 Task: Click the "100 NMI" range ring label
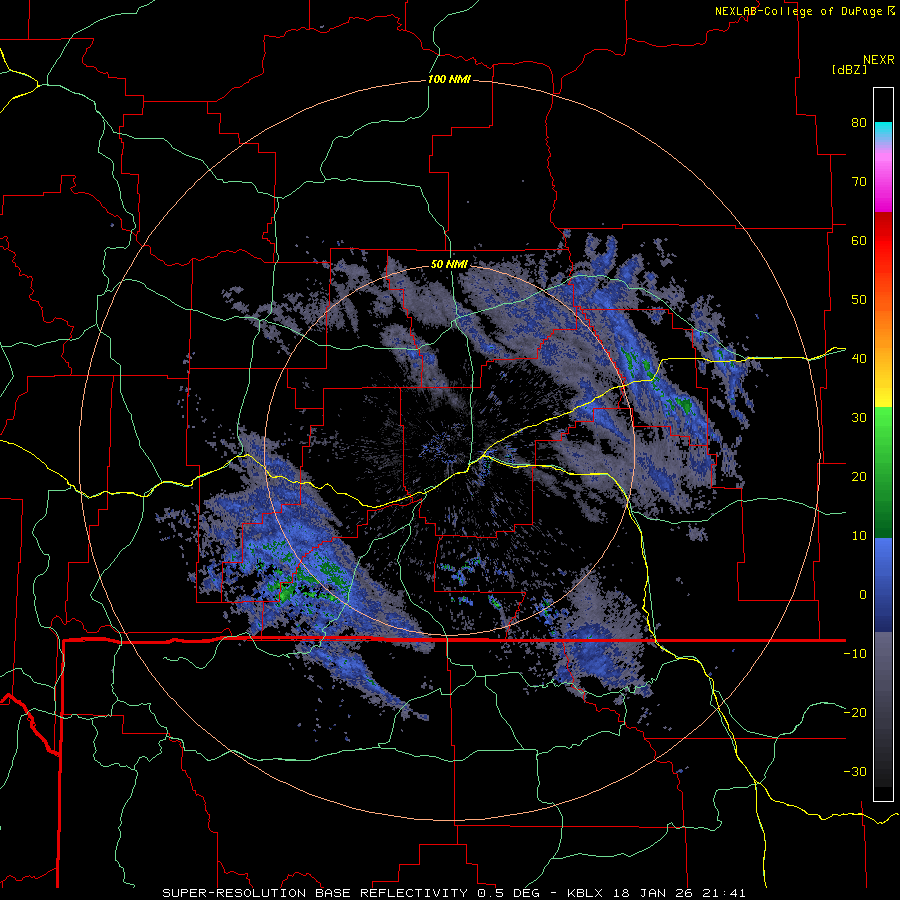449,79
